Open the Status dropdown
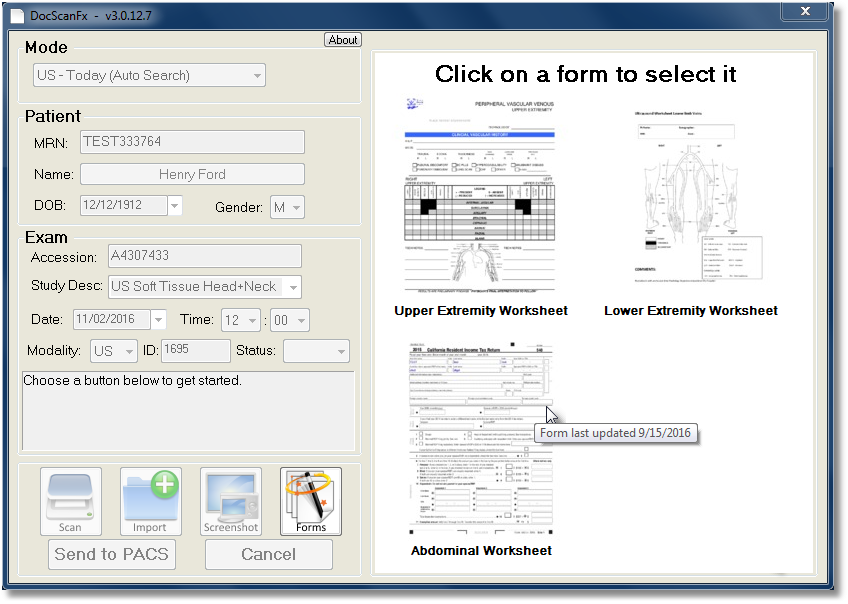 pos(316,351)
